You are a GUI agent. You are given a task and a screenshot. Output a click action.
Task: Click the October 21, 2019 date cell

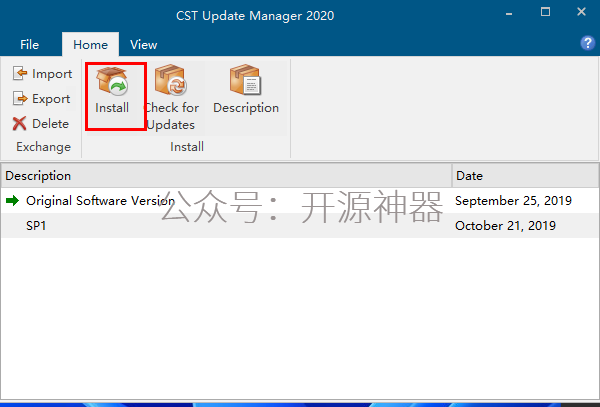click(505, 225)
